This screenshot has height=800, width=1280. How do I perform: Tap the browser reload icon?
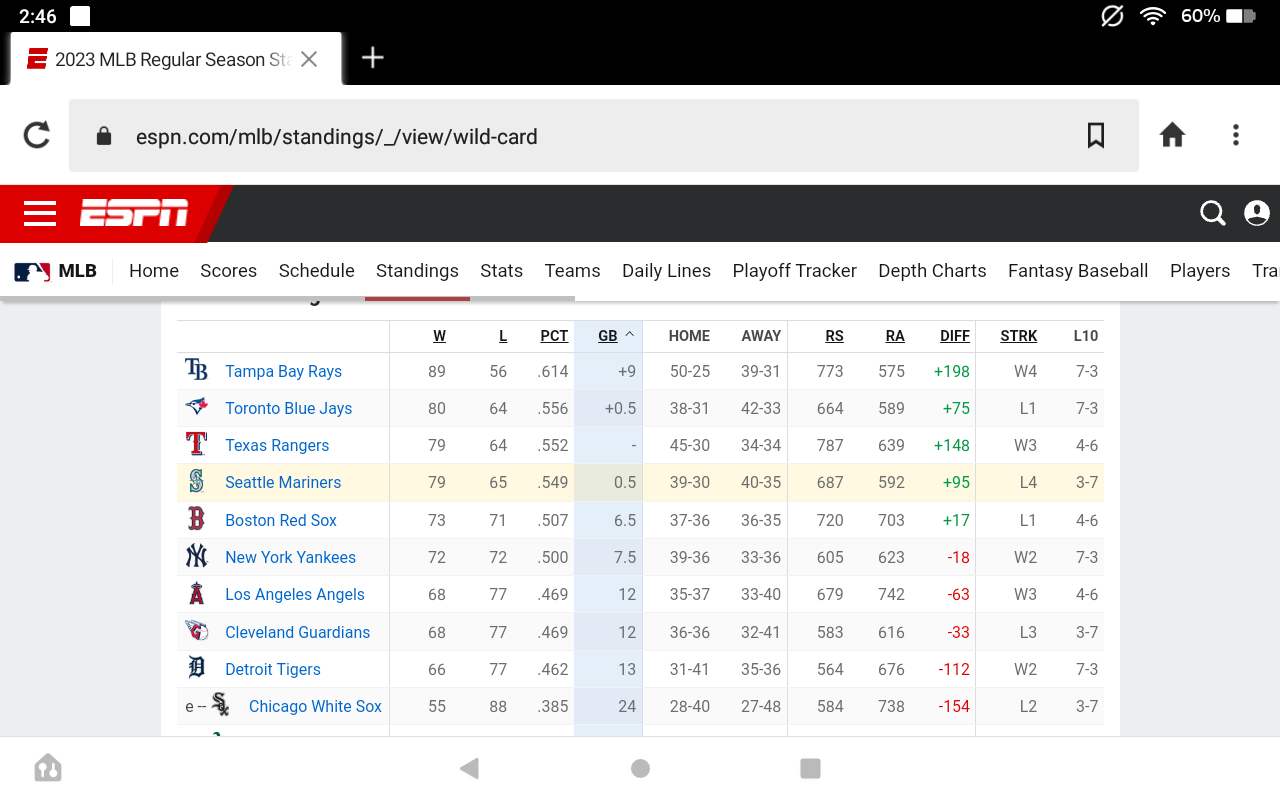point(37,135)
